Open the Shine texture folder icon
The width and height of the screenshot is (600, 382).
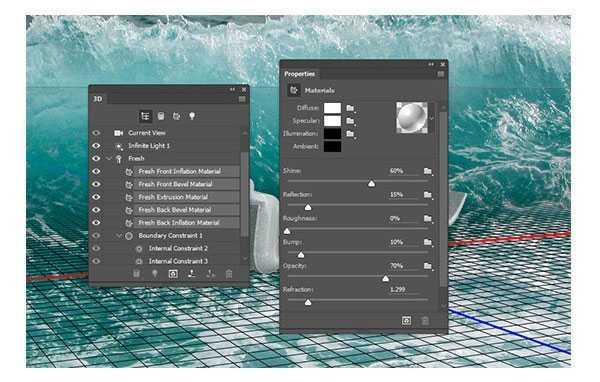tap(428, 171)
